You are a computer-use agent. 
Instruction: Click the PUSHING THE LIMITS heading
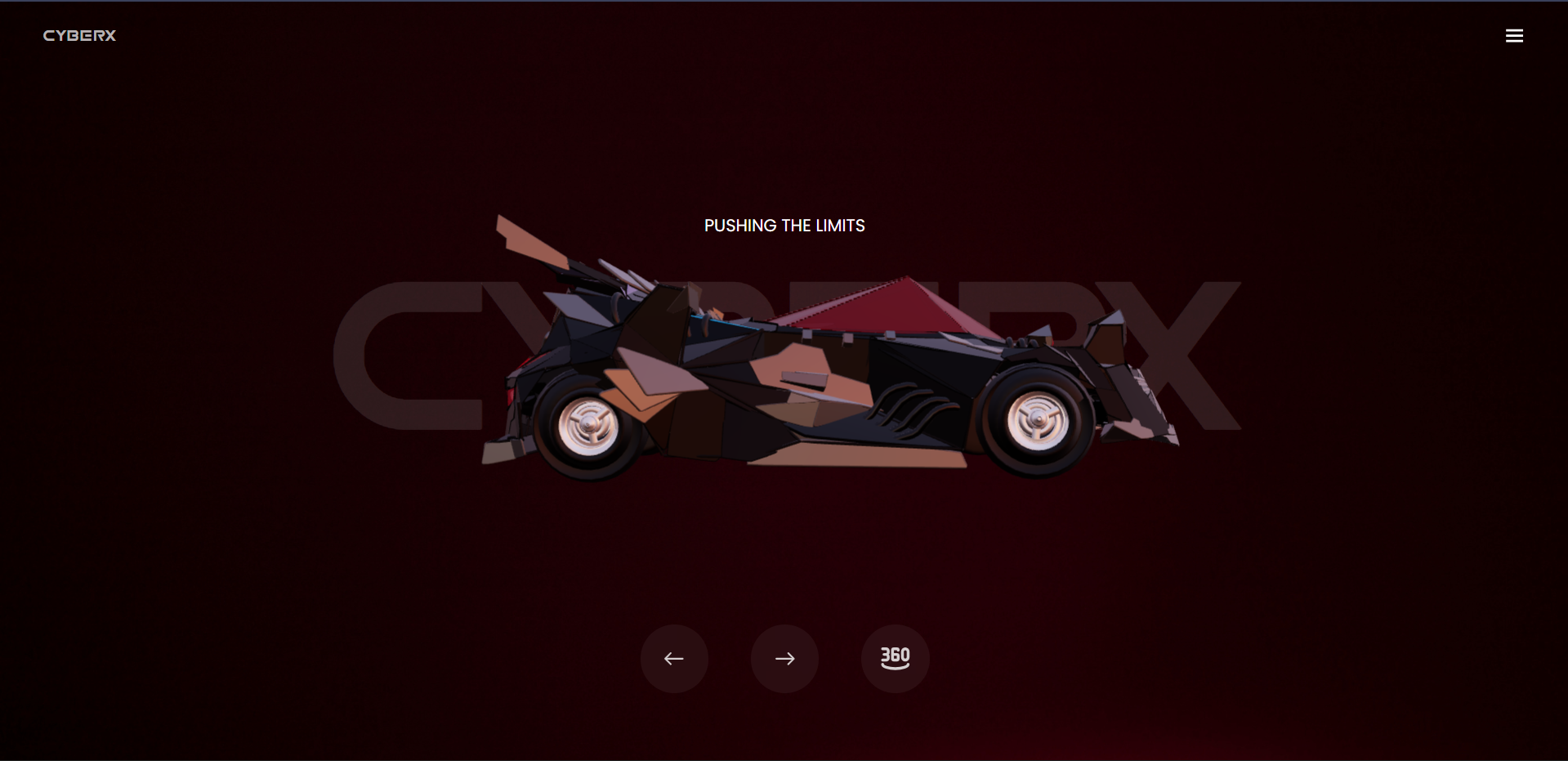pos(784,226)
